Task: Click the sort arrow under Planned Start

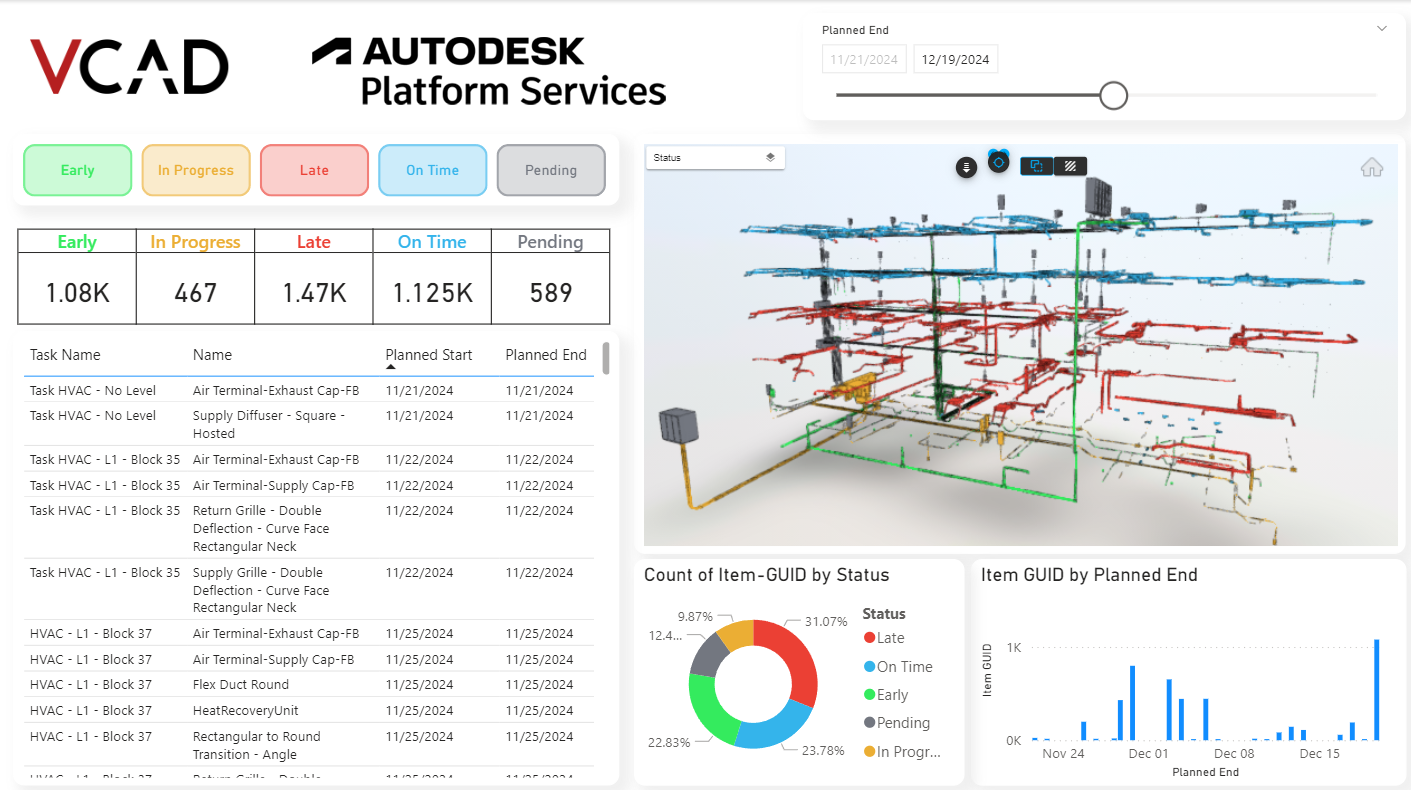Action: click(x=391, y=368)
